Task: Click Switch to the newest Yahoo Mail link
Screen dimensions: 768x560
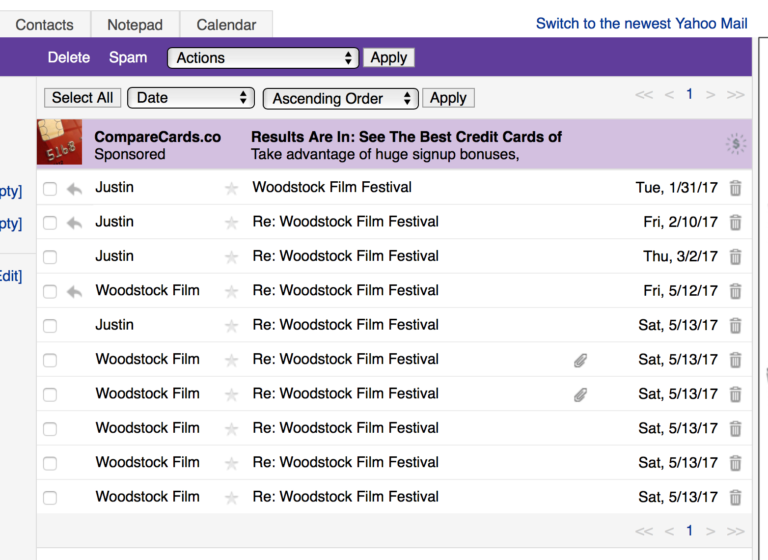Action: pos(641,23)
